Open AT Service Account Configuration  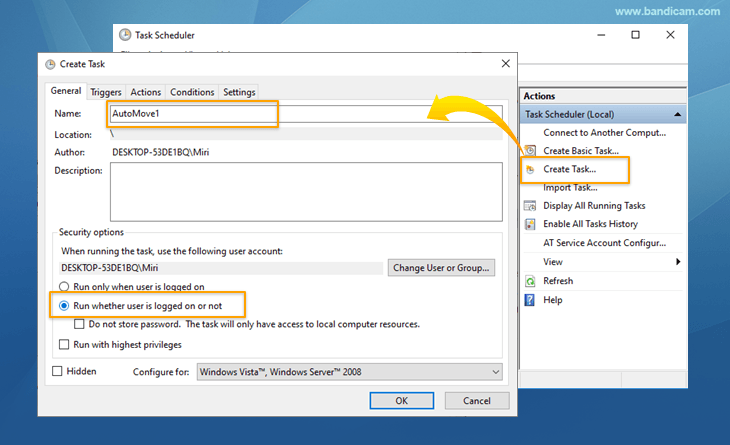point(604,243)
